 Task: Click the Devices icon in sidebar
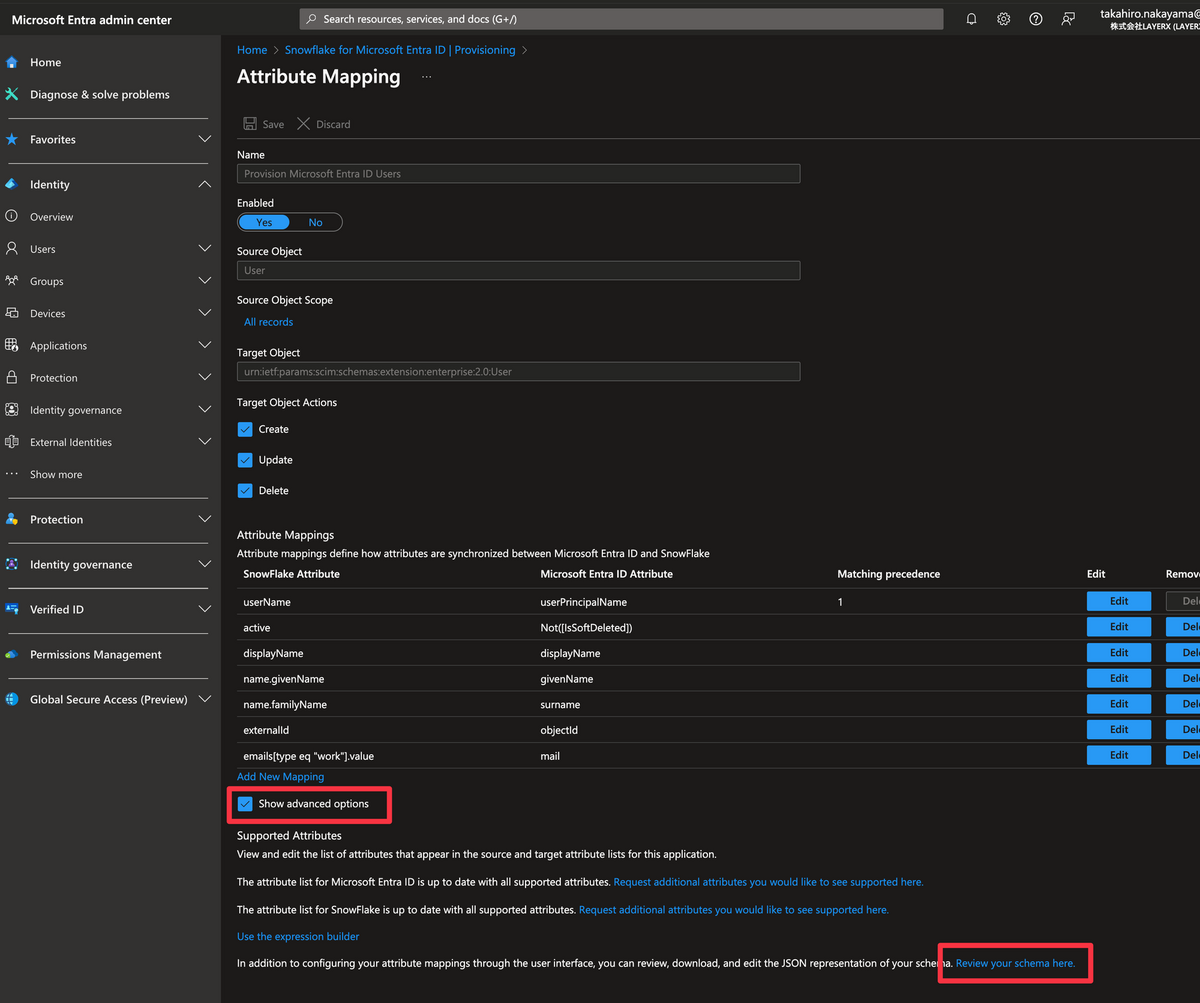[x=12, y=313]
